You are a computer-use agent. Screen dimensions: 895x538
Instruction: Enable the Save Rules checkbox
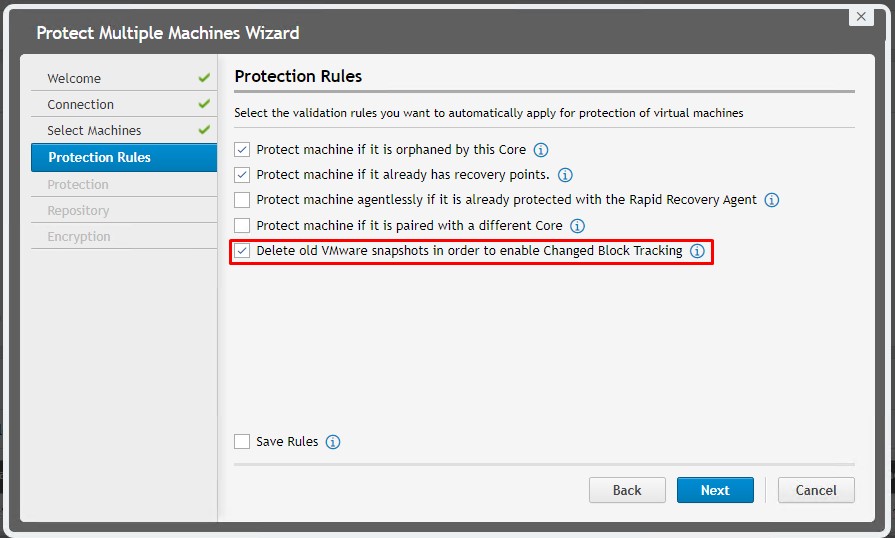tap(242, 442)
